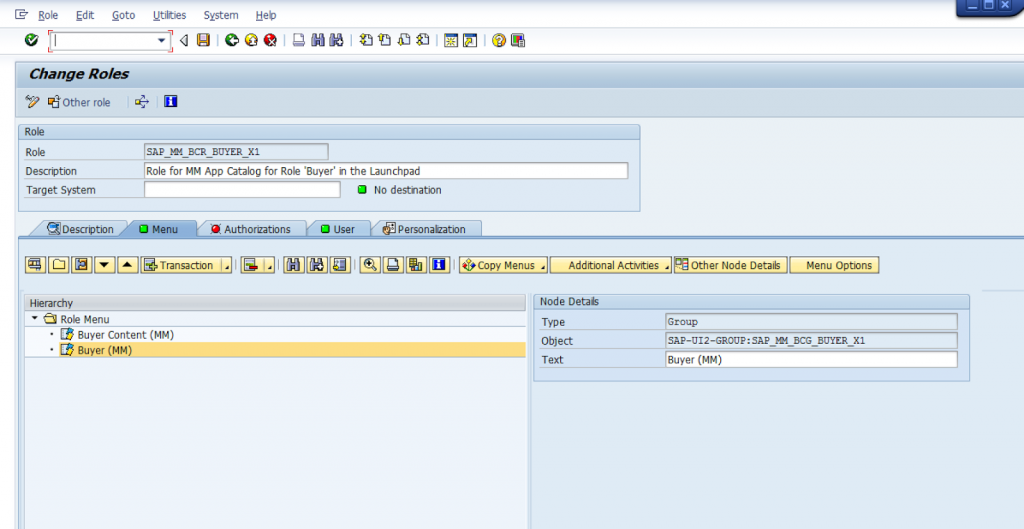Image resolution: width=1024 pixels, height=529 pixels.
Task: Click the Next Page icon
Action: coord(404,40)
